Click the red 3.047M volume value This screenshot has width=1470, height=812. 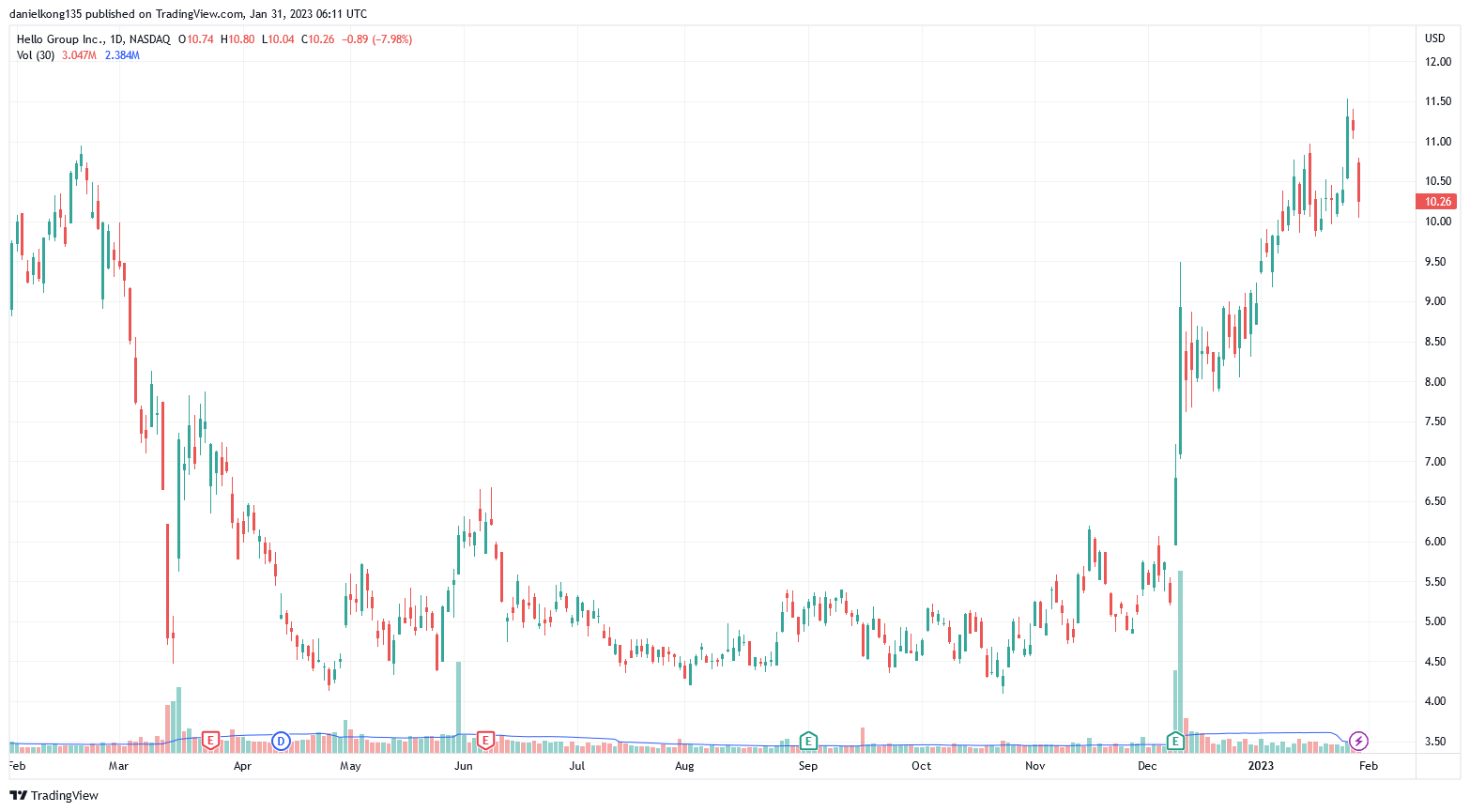[x=79, y=55]
